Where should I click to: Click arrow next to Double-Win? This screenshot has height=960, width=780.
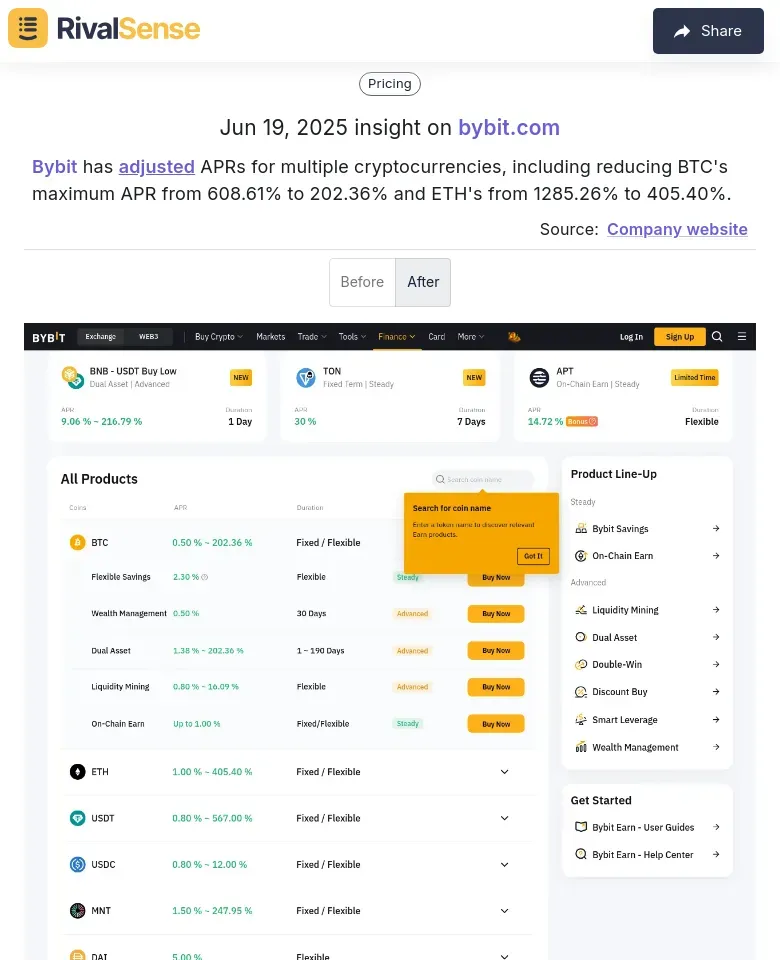(716, 664)
